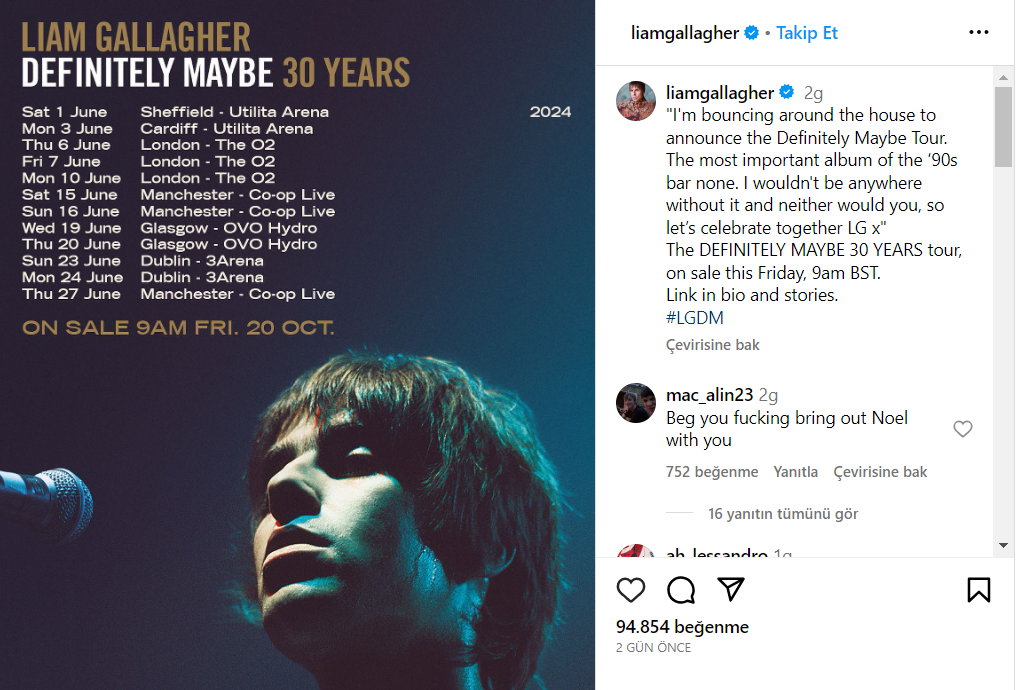Share the post via paper plane icon
Viewport: 1016px width, 690px height.
732,589
